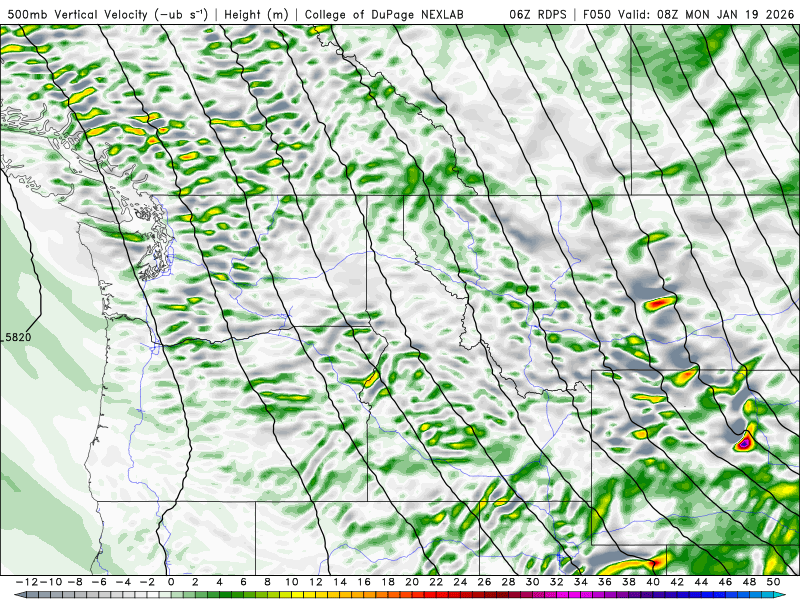Click the -6 value on the color scale

coord(98,582)
